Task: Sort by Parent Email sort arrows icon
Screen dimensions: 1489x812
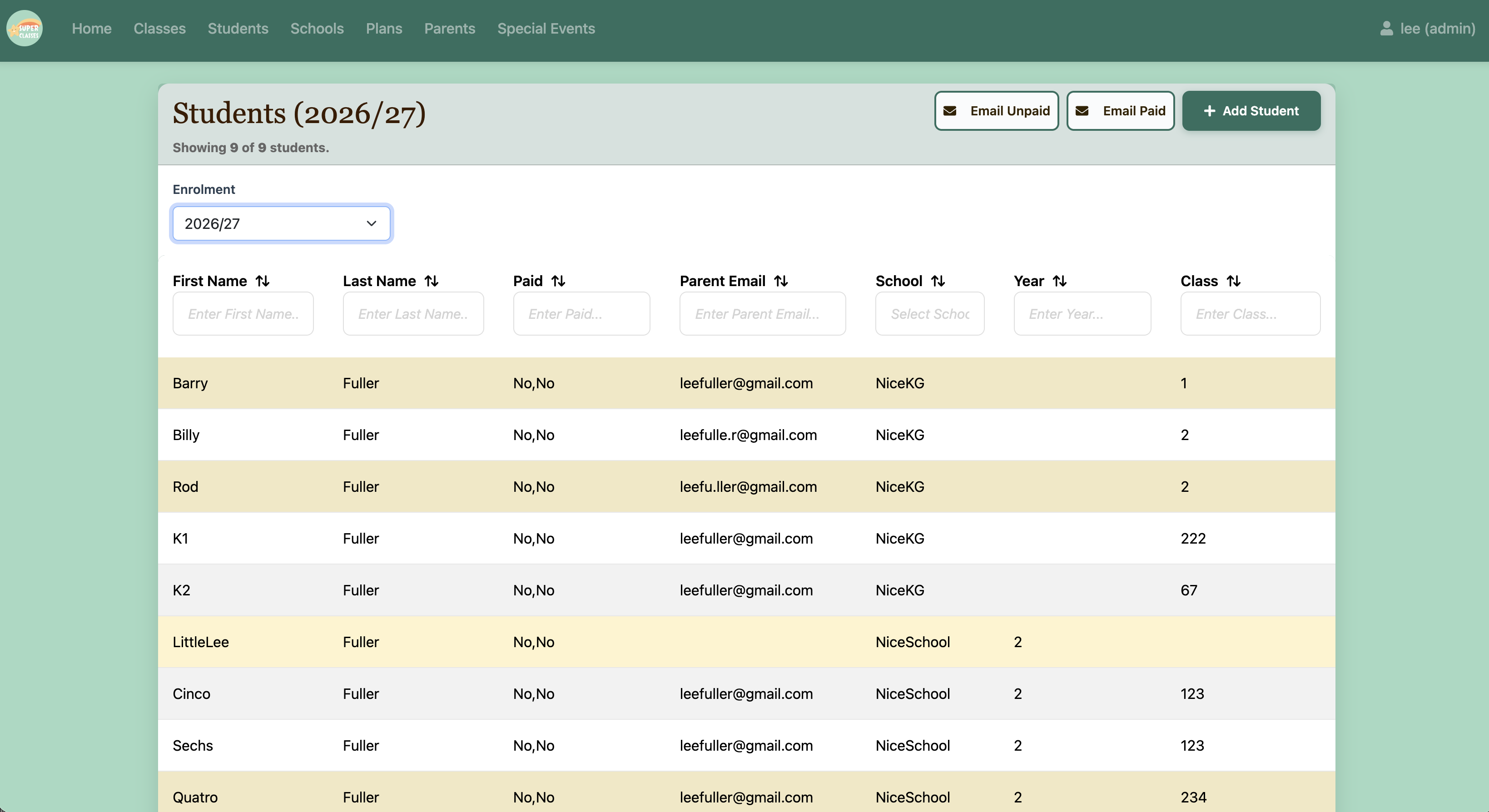Action: pyautogui.click(x=781, y=281)
